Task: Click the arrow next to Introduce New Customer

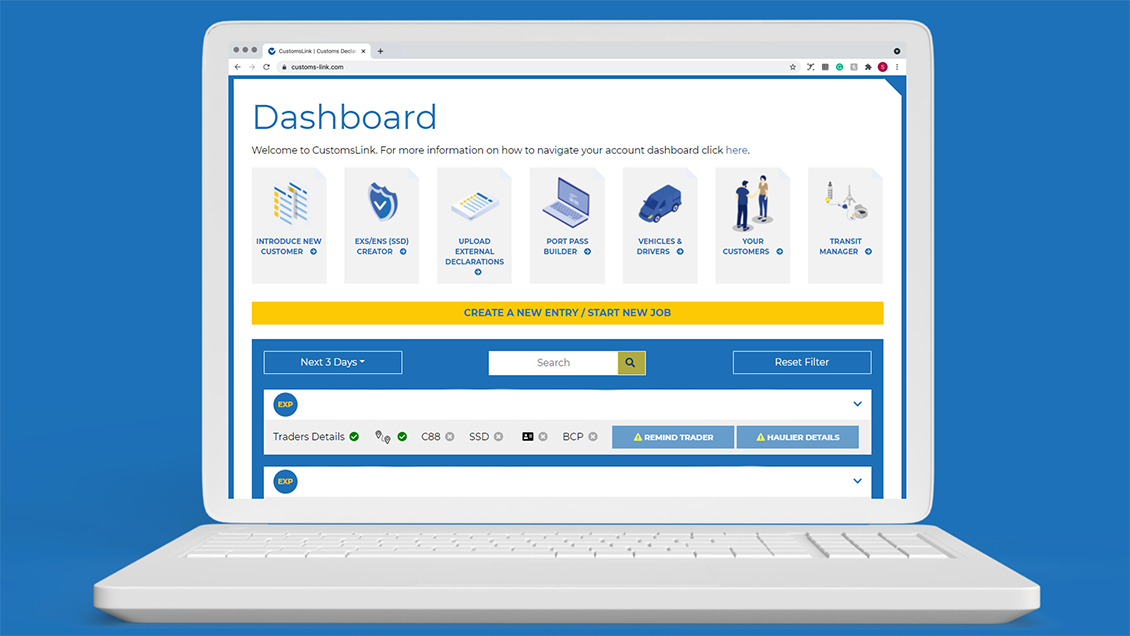Action: pyautogui.click(x=313, y=251)
